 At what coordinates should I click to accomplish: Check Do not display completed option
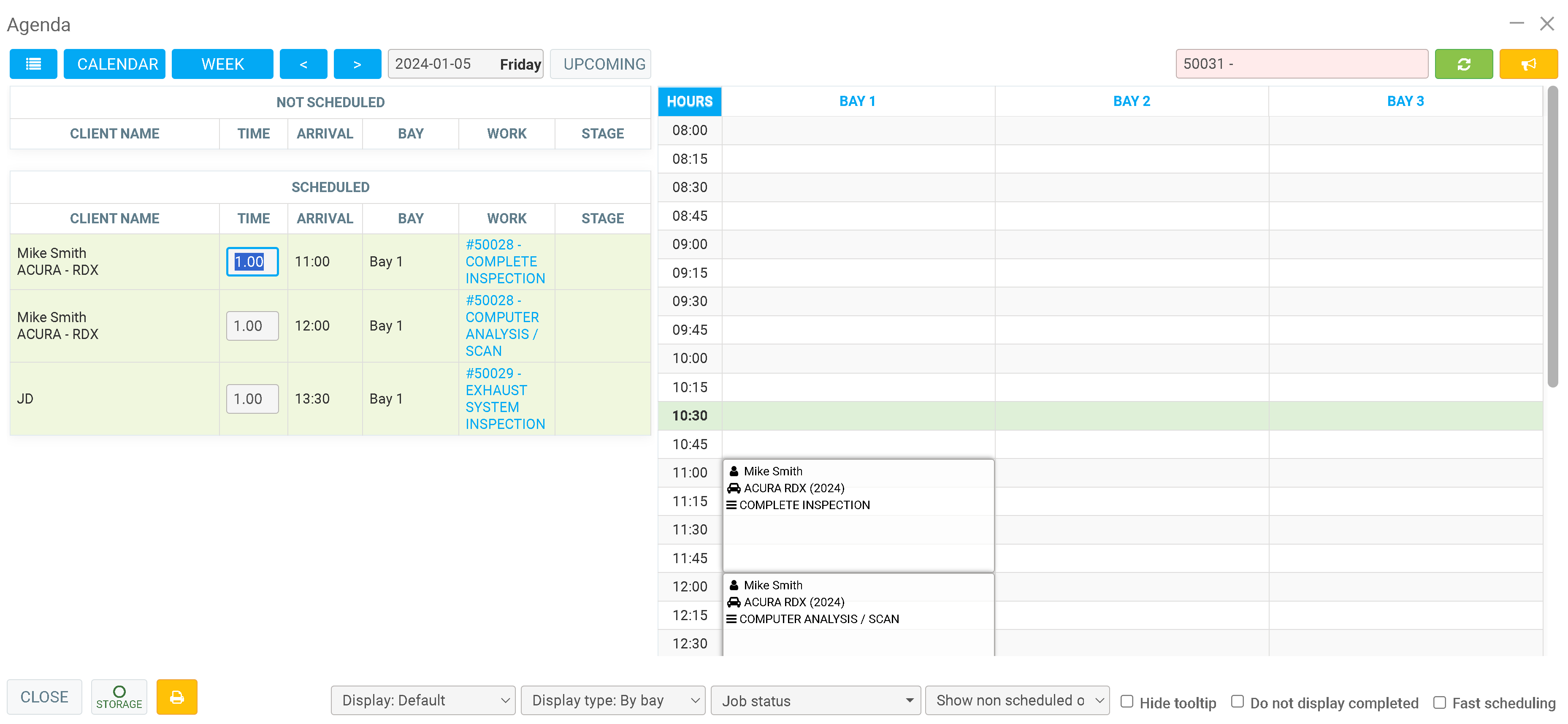pos(1237,702)
